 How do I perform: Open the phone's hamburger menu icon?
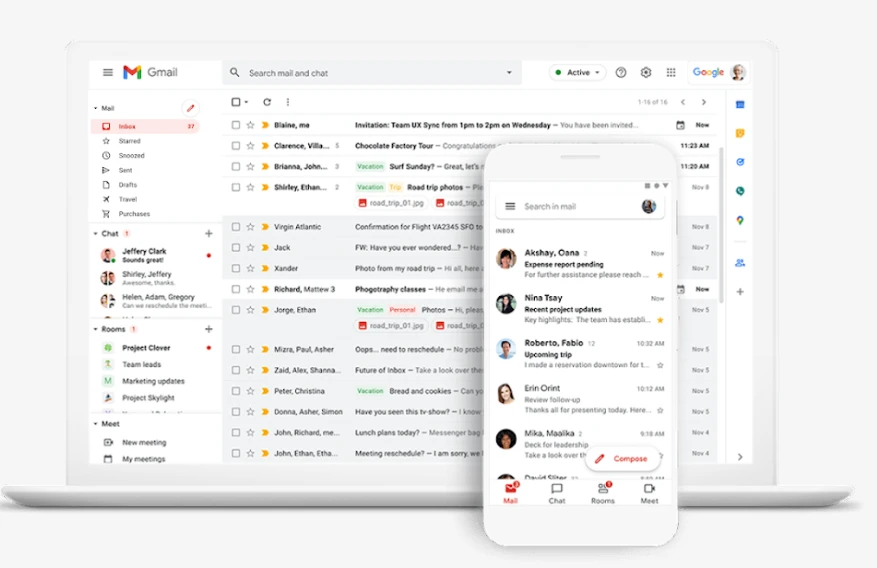pyautogui.click(x=510, y=206)
